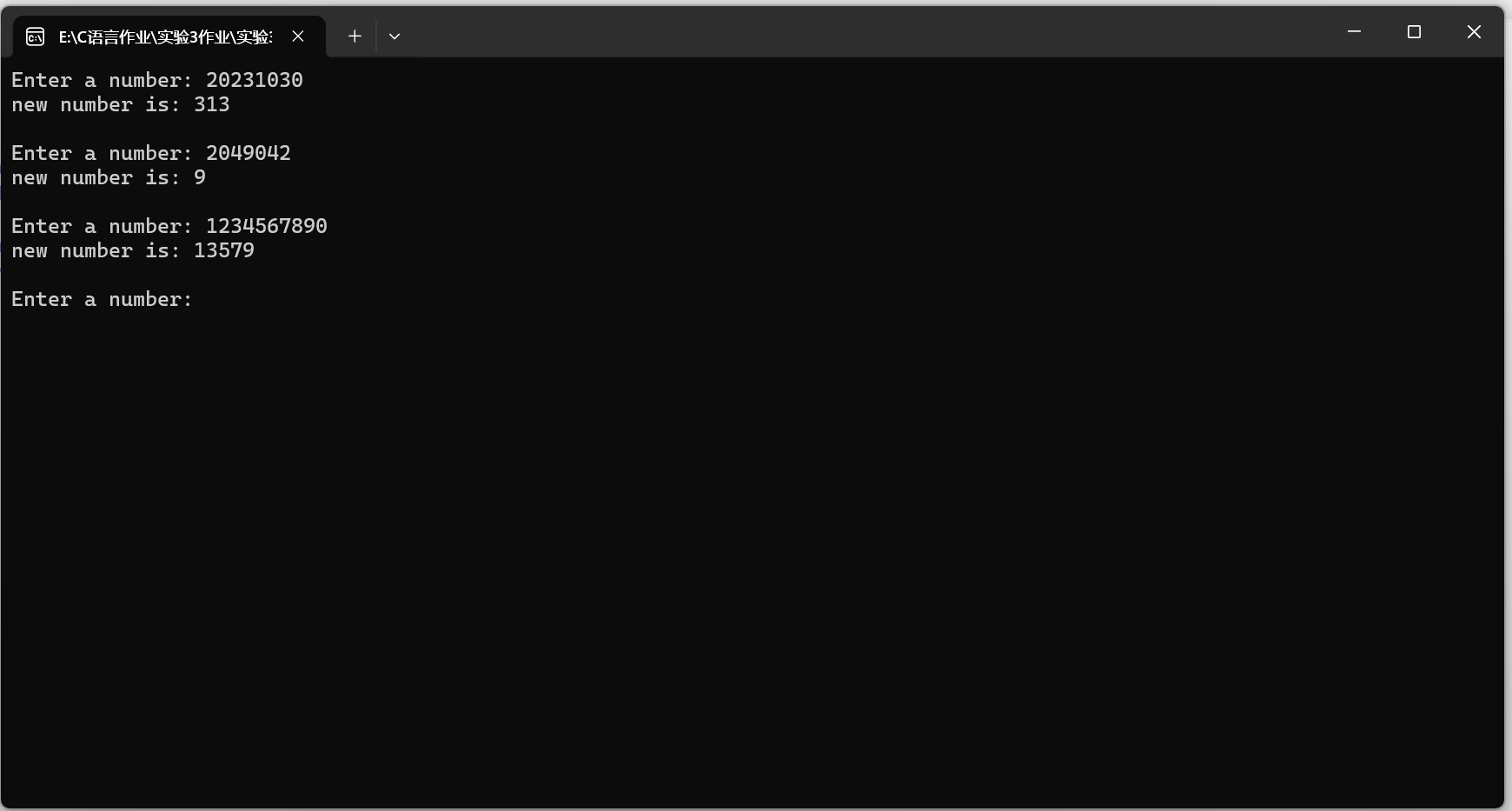1512x811 pixels.
Task: Click the input number 20231030
Action: tap(255, 80)
